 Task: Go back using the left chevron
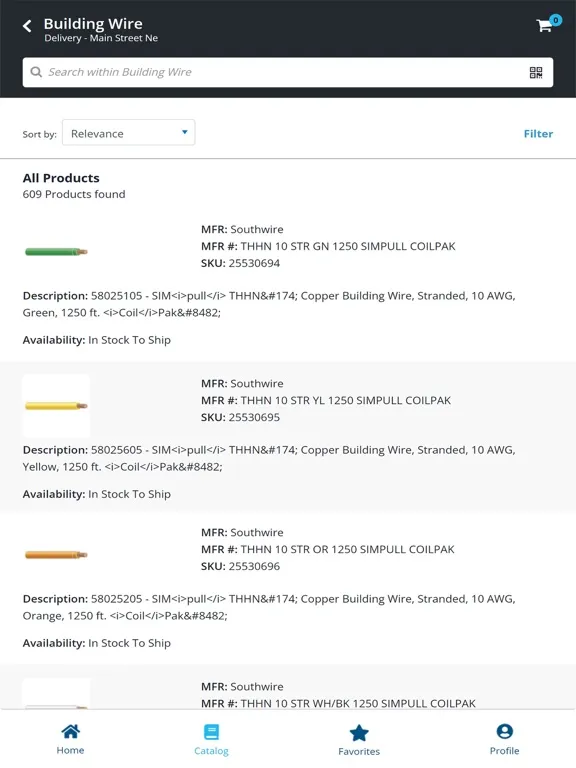point(27,26)
